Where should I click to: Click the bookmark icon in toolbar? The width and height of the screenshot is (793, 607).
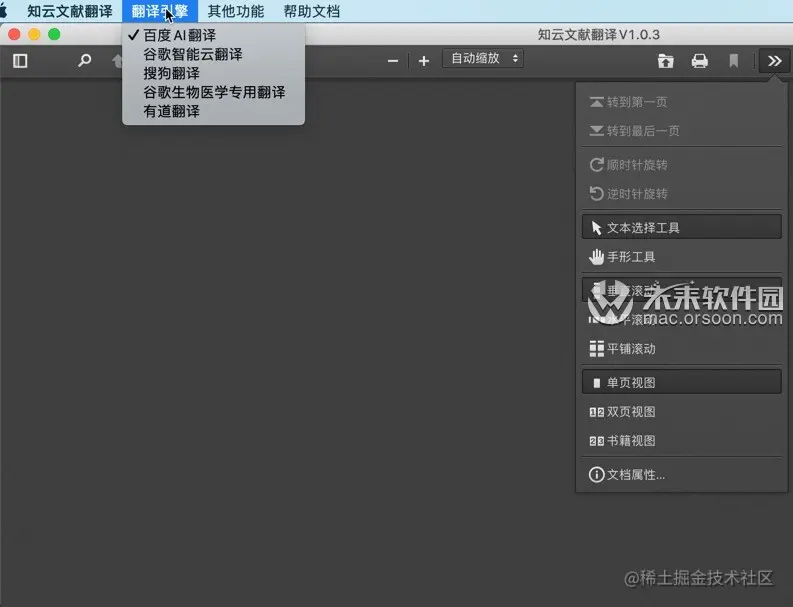[733, 61]
